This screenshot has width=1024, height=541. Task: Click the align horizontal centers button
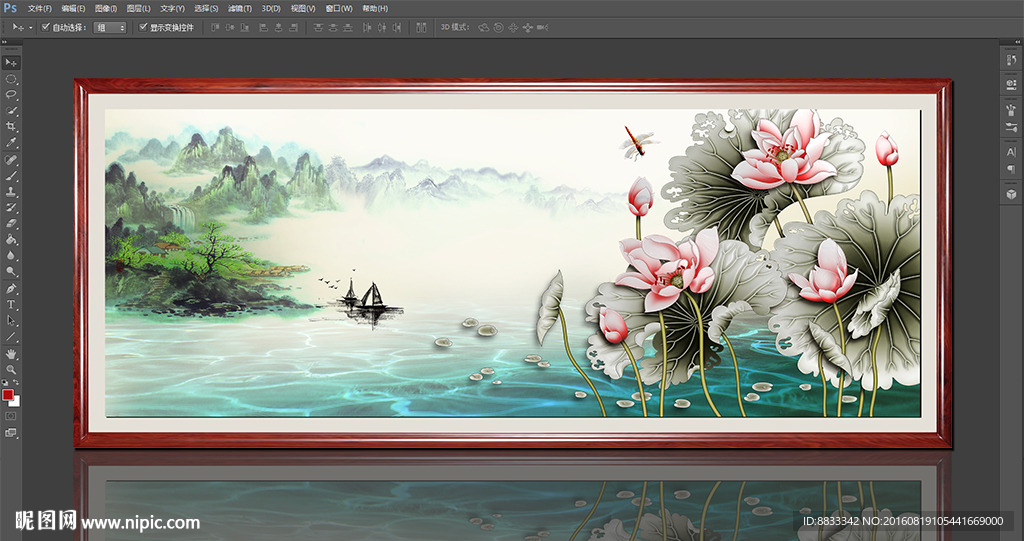click(x=279, y=27)
